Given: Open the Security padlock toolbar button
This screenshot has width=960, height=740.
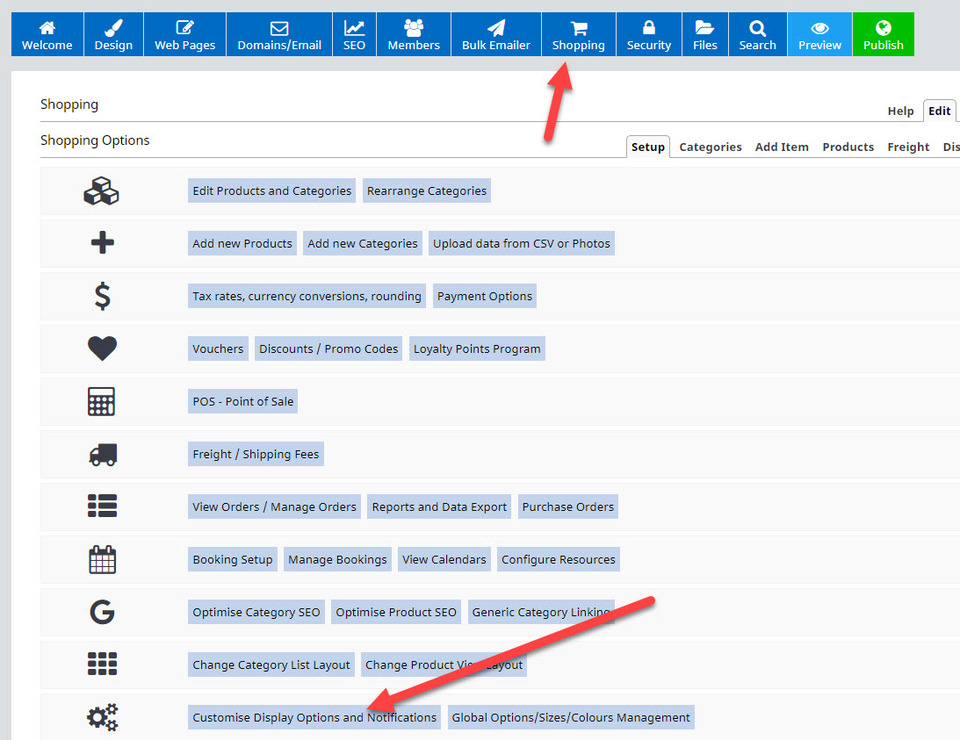Looking at the screenshot, I should point(649,34).
